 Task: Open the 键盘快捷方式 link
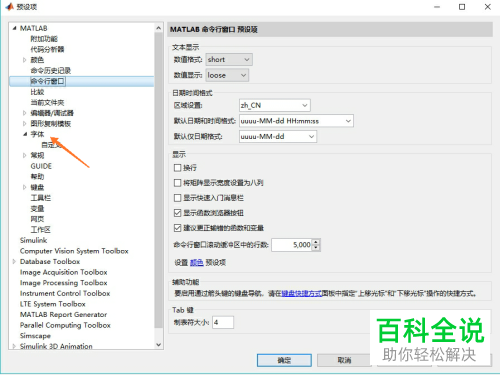pos(302,294)
